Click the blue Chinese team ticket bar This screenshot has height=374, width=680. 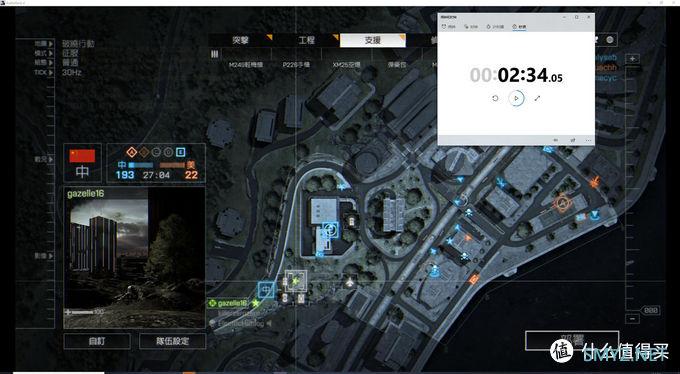pyautogui.click(x=141, y=165)
